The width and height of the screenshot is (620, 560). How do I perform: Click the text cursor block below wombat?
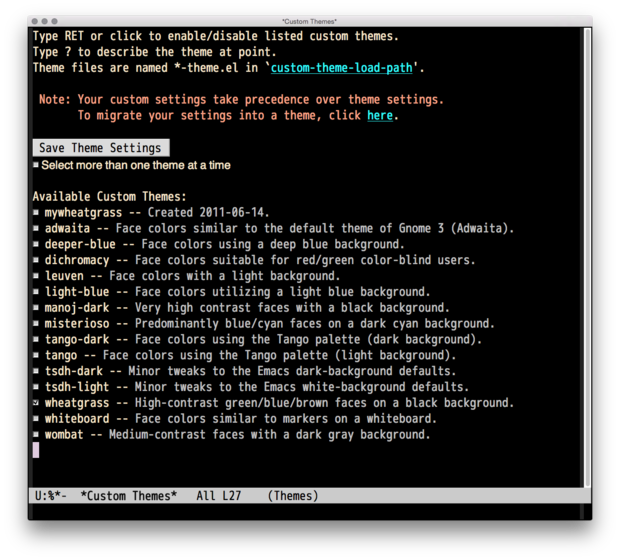[x=36, y=450]
